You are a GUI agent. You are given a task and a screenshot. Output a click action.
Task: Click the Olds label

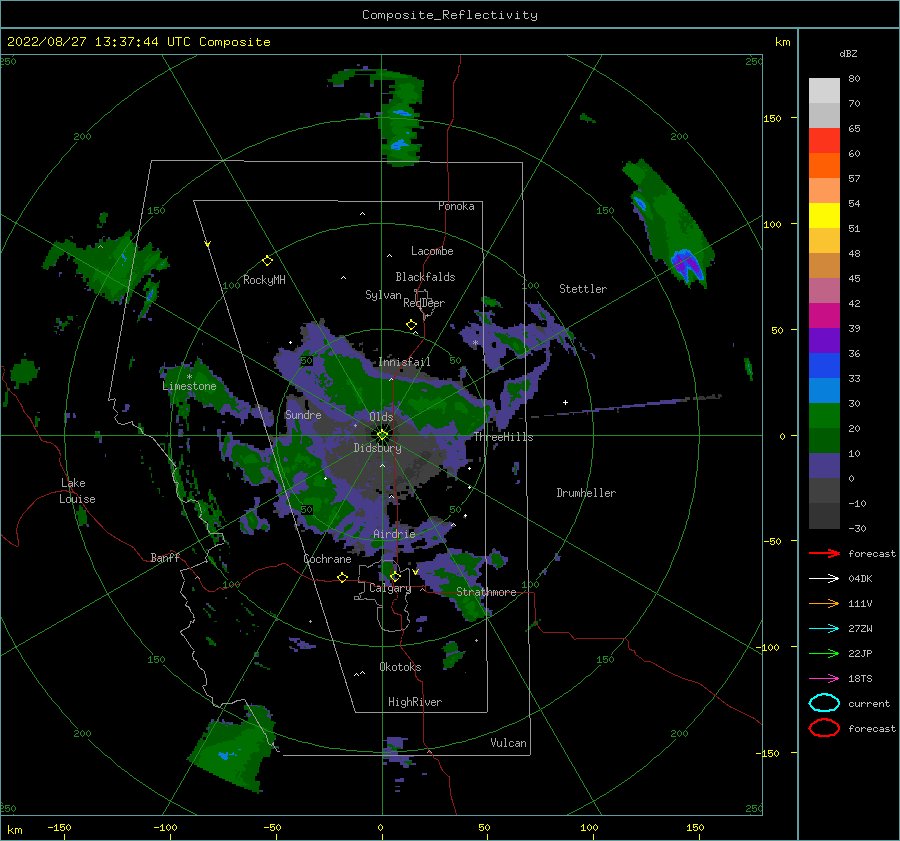(x=381, y=417)
